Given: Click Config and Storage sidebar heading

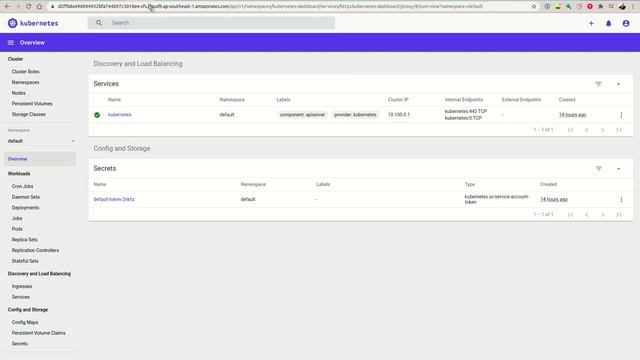Looking at the screenshot, I should pyautogui.click(x=28, y=310).
